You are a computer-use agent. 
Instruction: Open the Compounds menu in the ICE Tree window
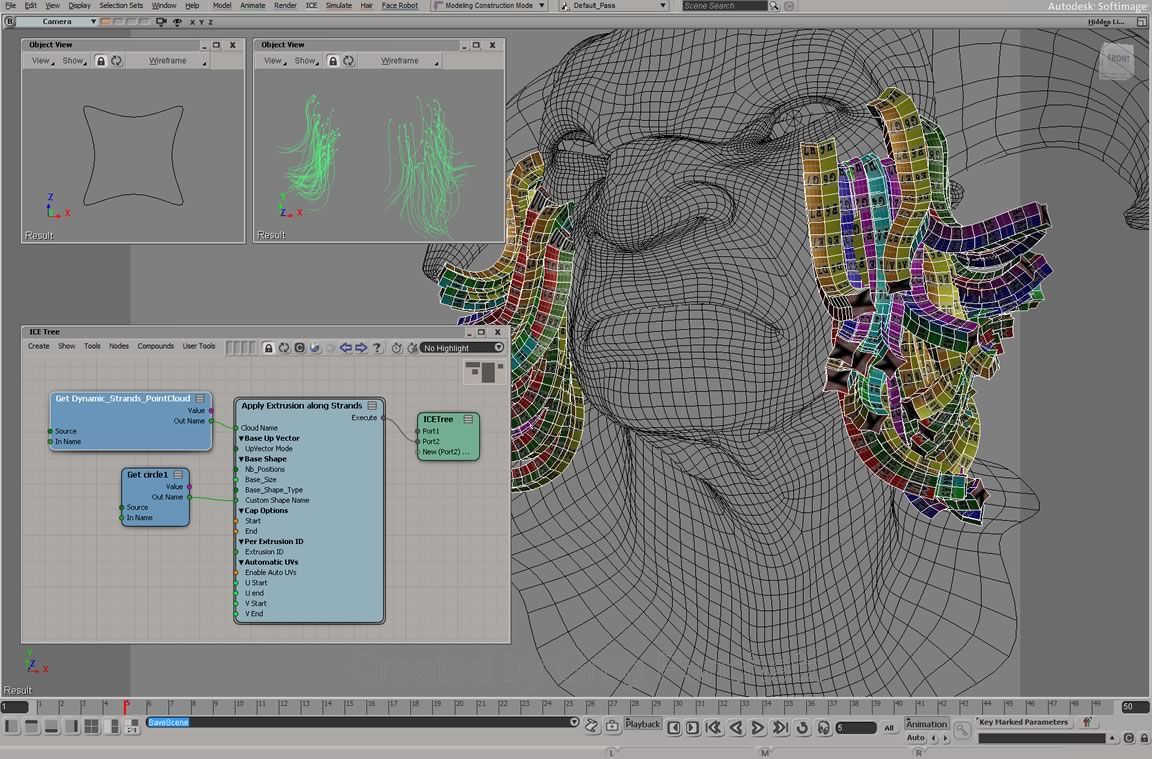155,346
